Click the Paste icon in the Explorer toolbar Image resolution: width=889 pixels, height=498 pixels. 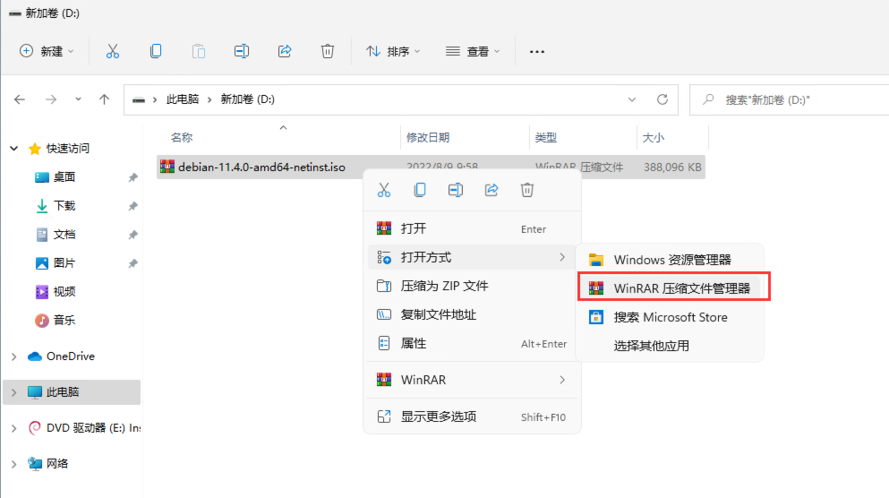[x=198, y=52]
